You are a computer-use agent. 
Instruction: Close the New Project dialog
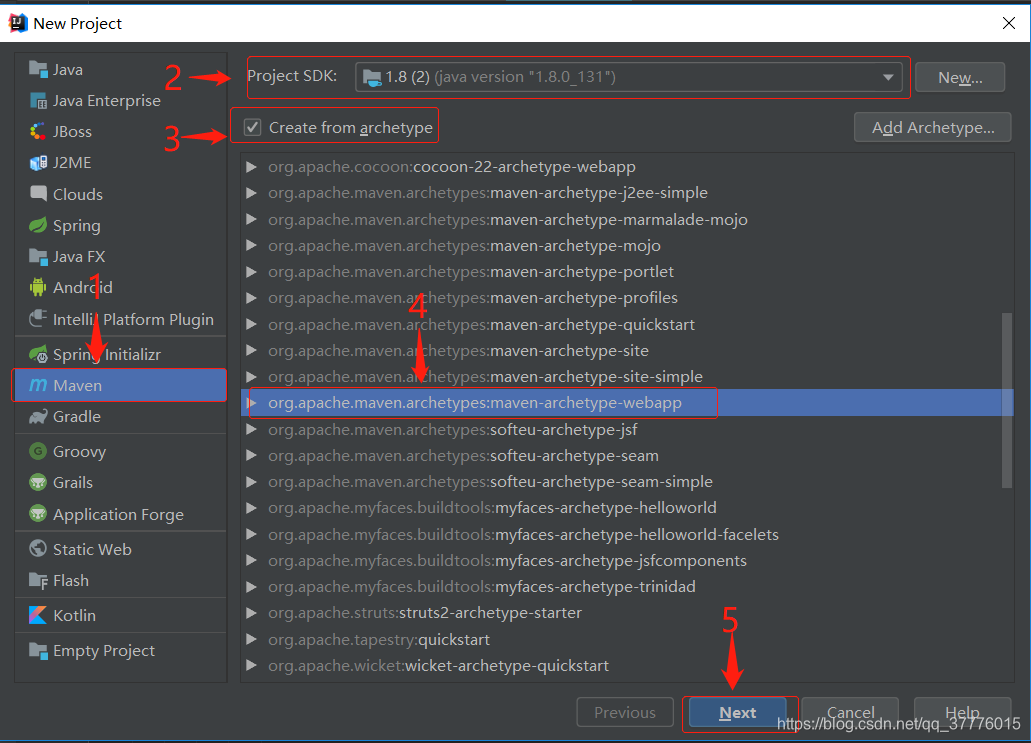point(1009,23)
